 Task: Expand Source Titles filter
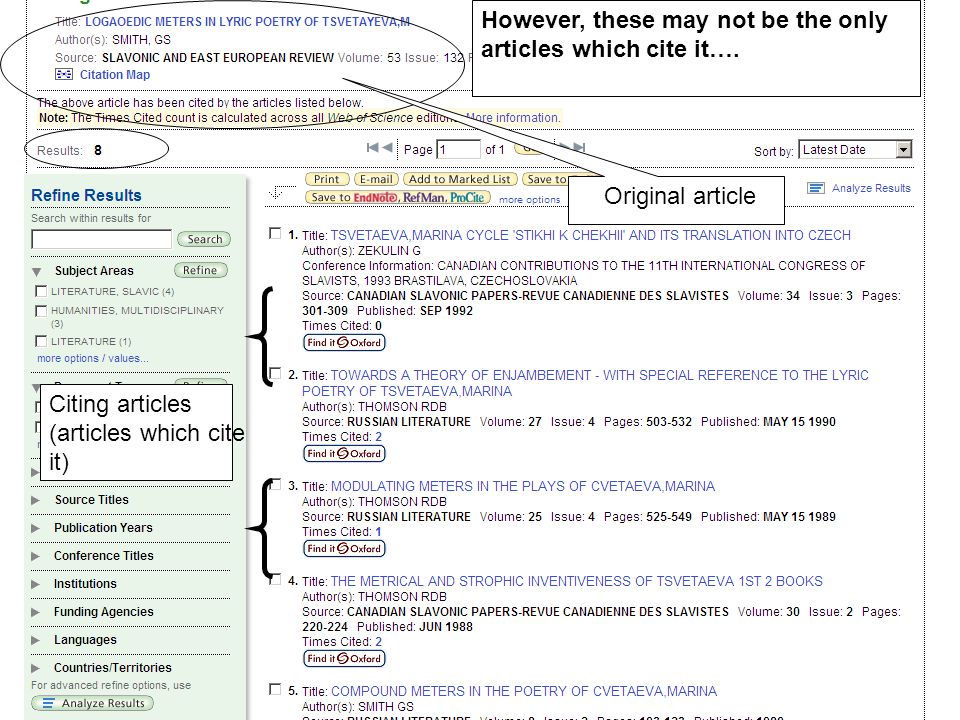click(x=36, y=500)
